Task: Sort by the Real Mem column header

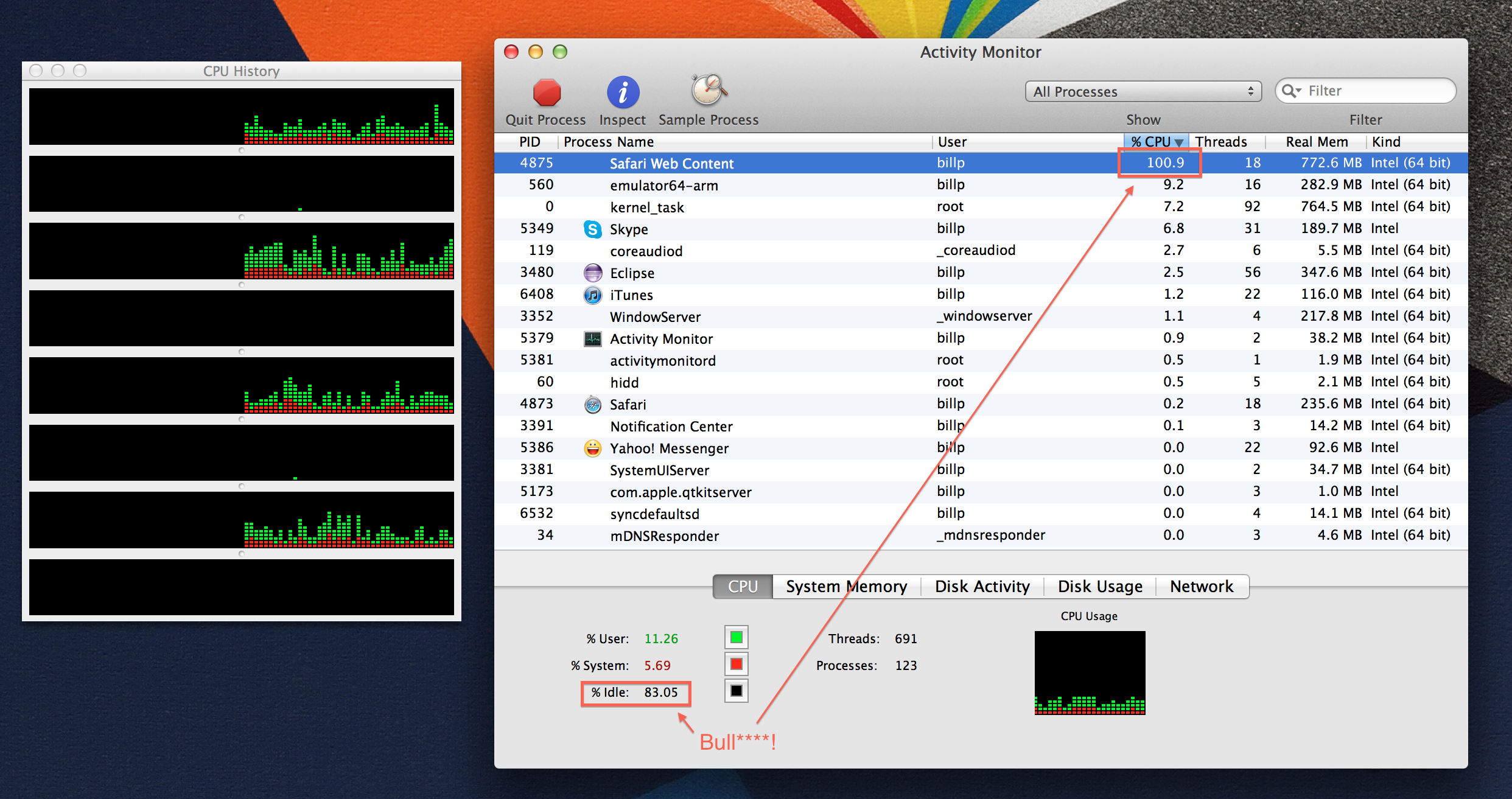Action: pyautogui.click(x=1316, y=142)
